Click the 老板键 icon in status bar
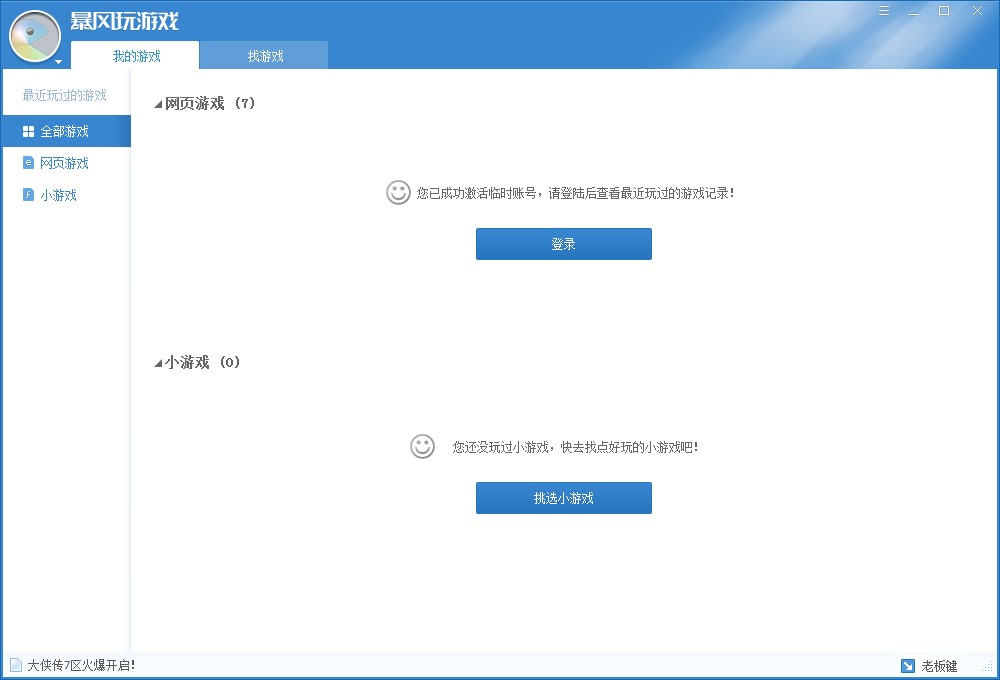The image size is (1000, 680). pyautogui.click(x=908, y=666)
